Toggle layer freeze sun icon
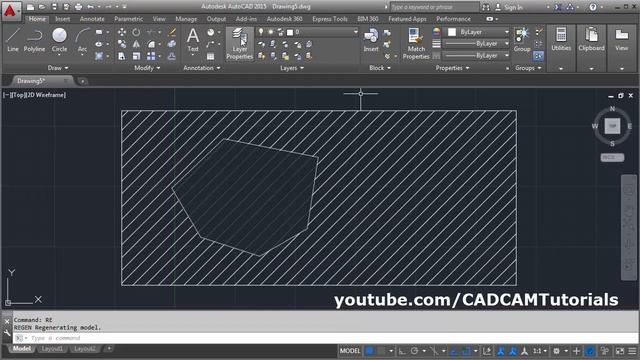 271,32
